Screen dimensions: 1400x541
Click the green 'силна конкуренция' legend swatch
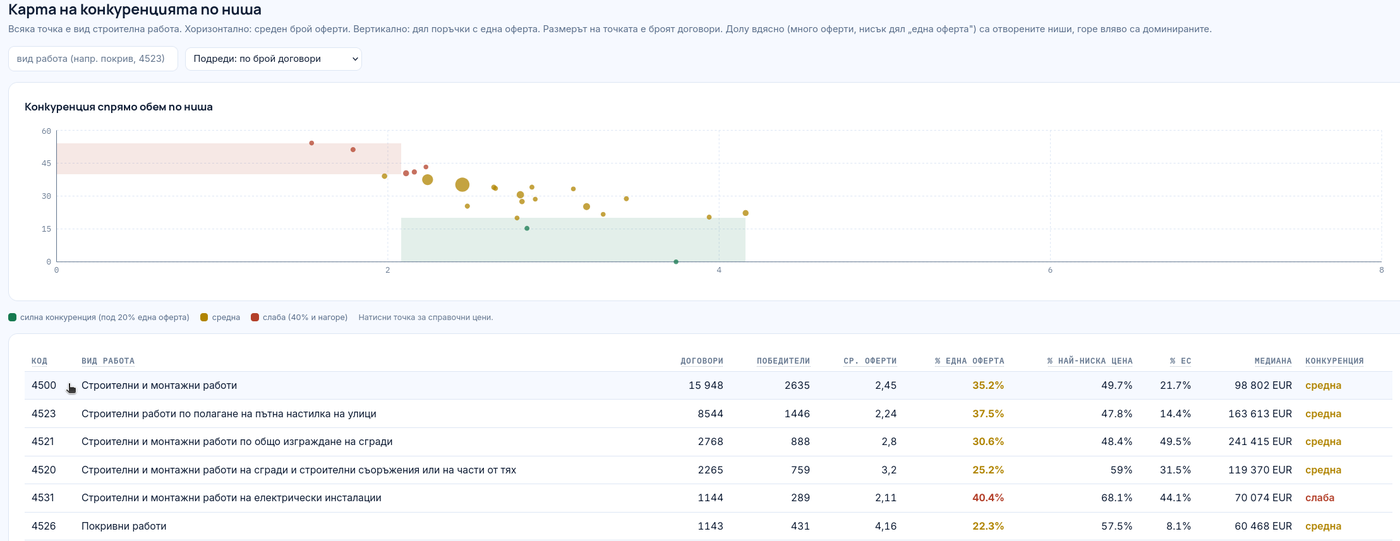(12, 317)
